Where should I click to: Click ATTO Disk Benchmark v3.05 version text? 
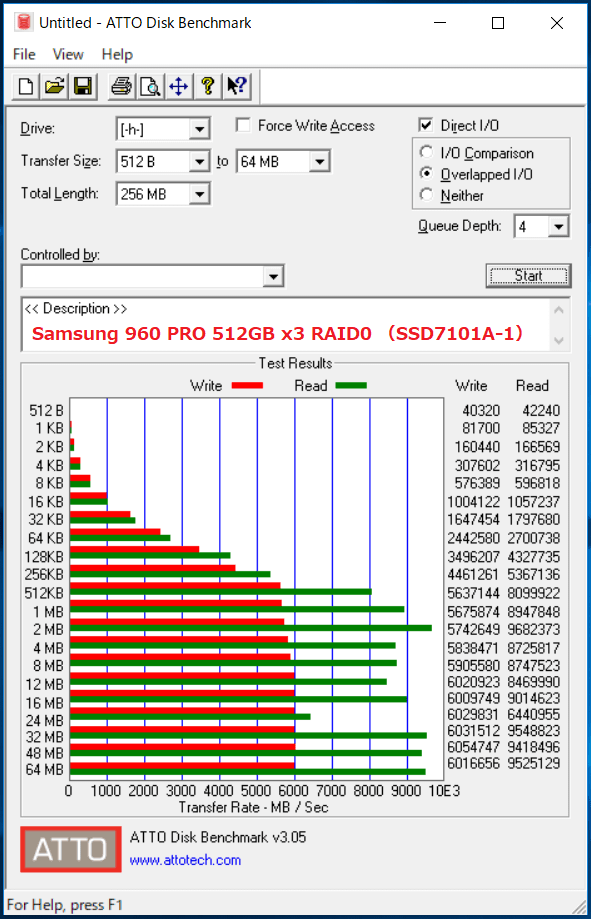tap(218, 837)
